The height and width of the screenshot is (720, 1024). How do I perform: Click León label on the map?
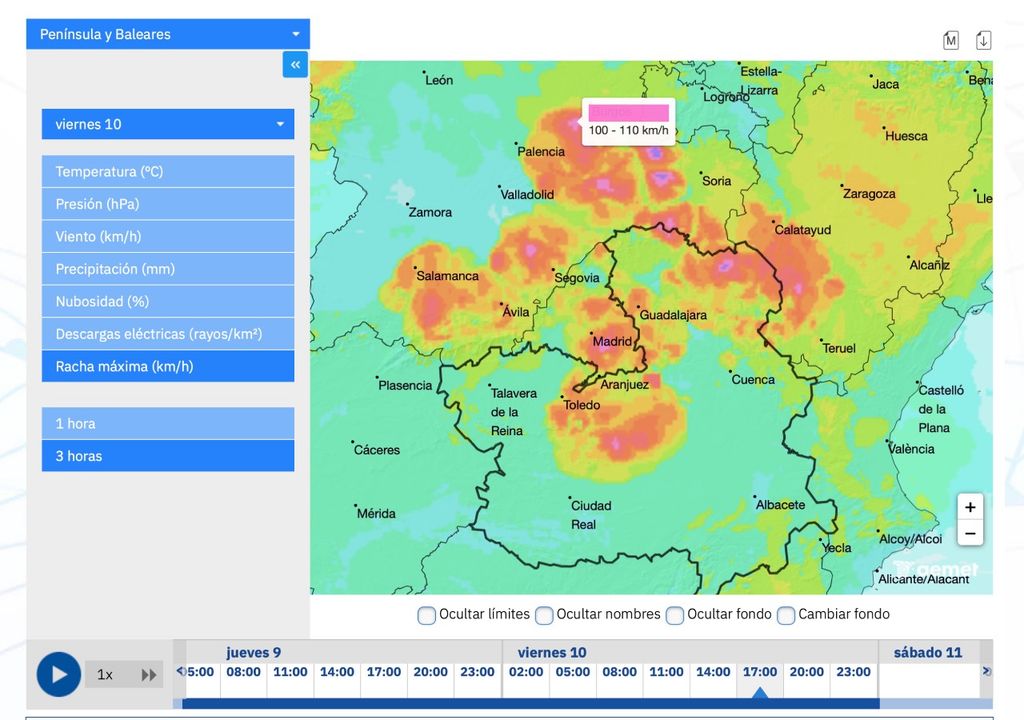439,80
